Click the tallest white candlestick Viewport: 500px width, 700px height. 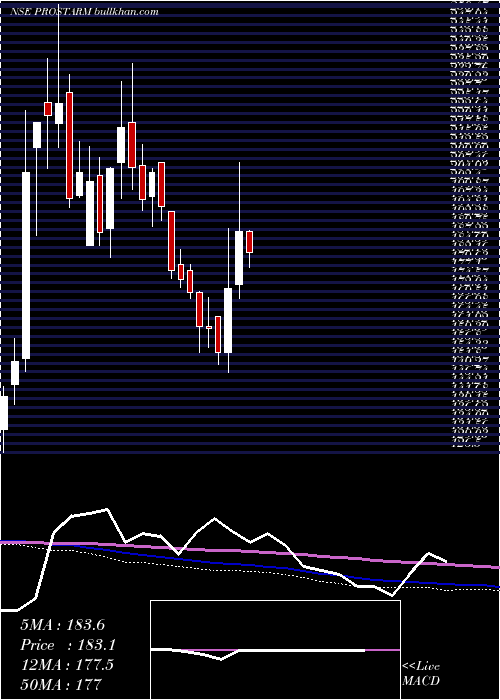[x=26, y=265]
